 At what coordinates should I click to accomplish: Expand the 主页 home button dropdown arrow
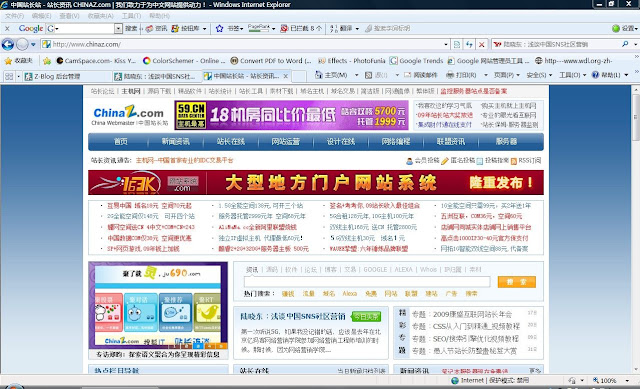[356, 76]
